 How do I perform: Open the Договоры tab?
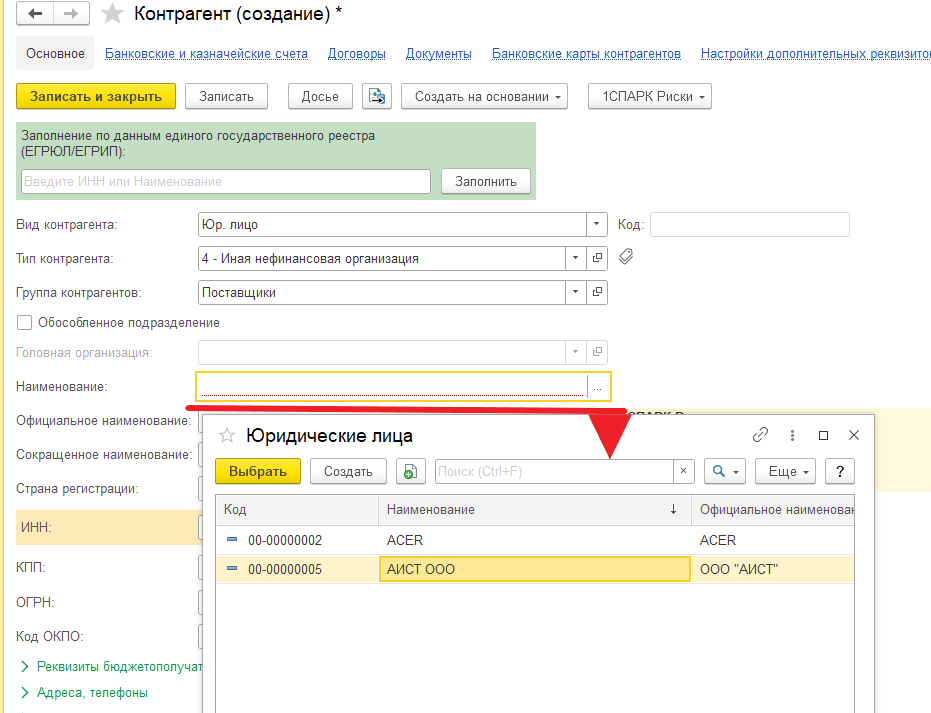(357, 53)
